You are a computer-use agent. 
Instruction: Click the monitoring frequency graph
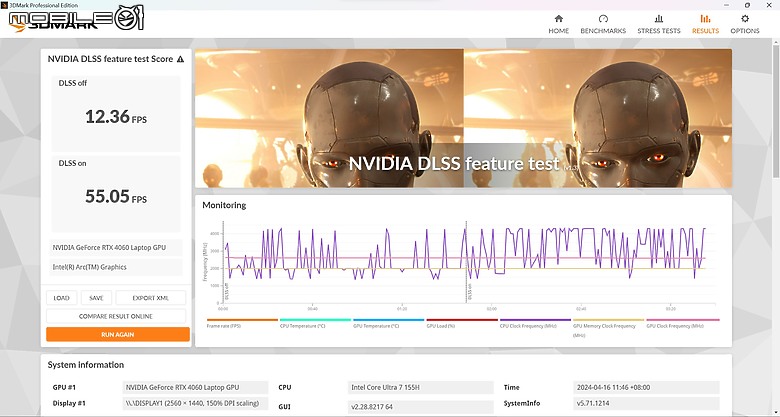[463, 264]
